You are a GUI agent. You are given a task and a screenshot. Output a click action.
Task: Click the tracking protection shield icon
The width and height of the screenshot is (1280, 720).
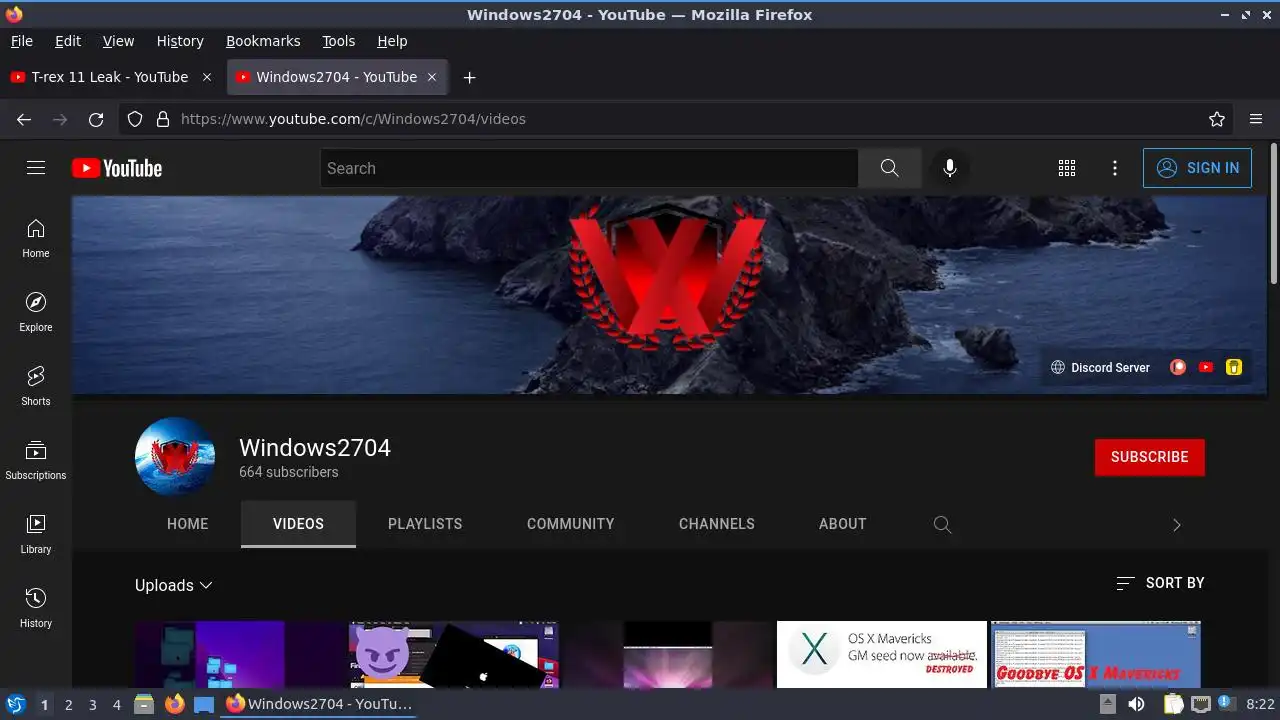(135, 119)
